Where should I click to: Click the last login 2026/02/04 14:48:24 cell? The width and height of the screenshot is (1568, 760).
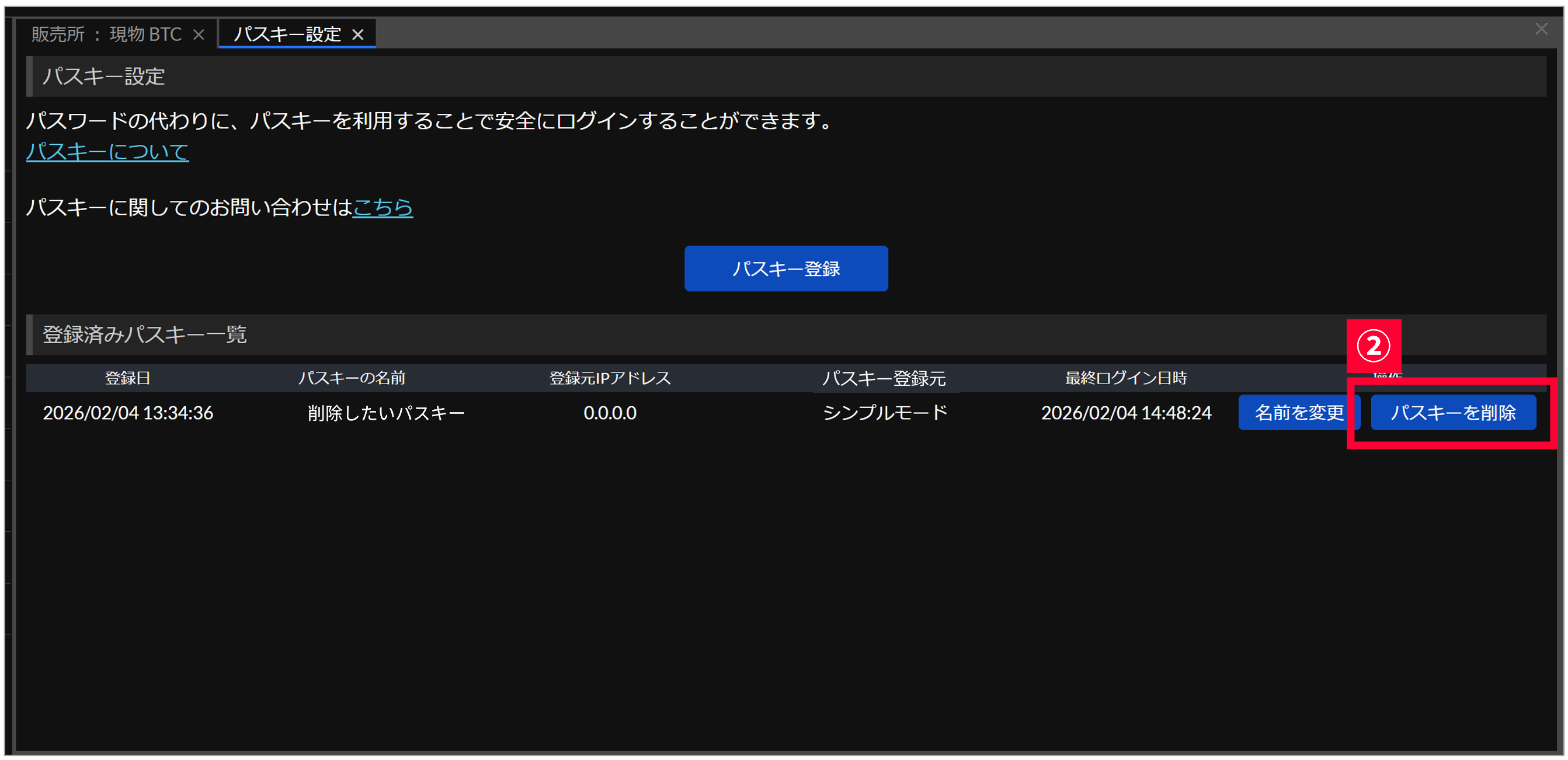point(1125,413)
